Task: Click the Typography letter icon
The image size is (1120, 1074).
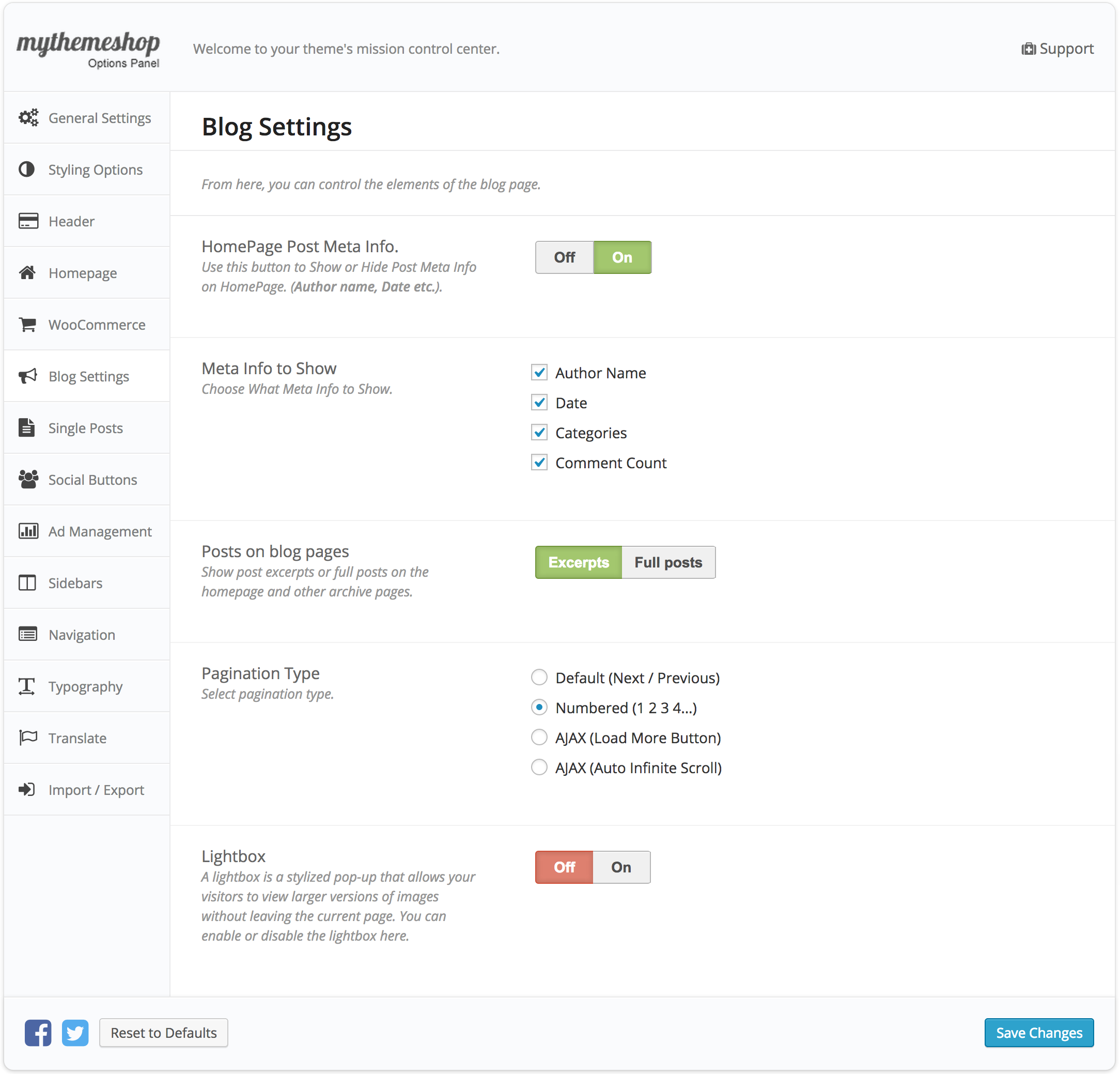Action: point(27,686)
